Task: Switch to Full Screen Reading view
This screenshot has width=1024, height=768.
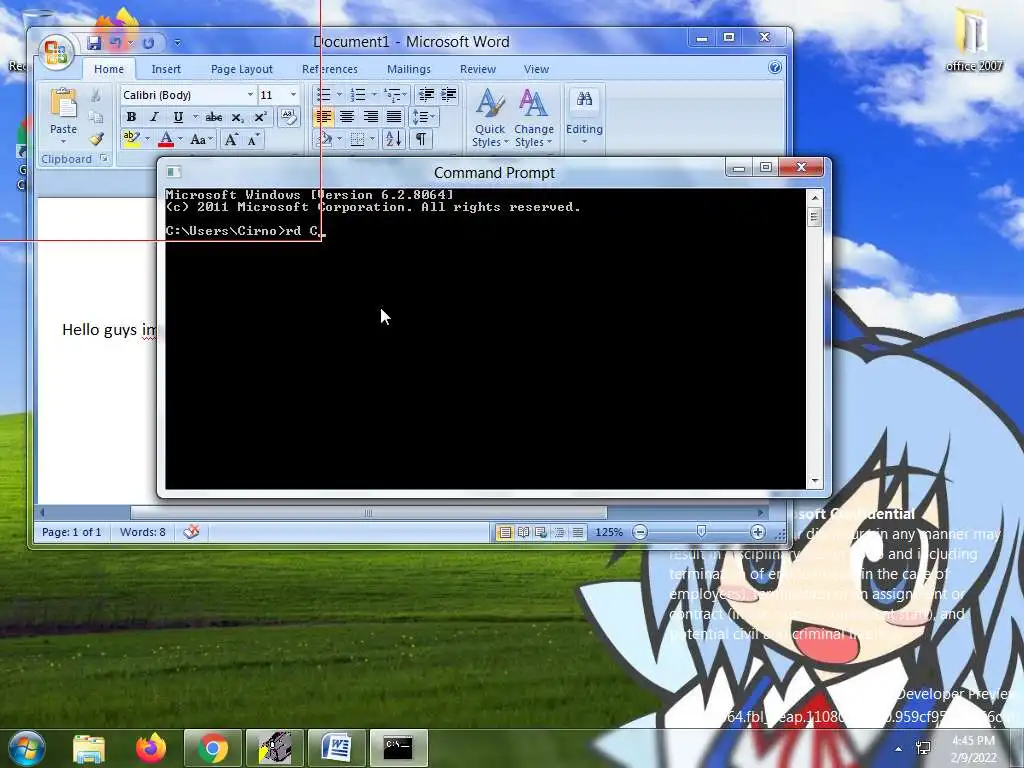Action: click(523, 532)
